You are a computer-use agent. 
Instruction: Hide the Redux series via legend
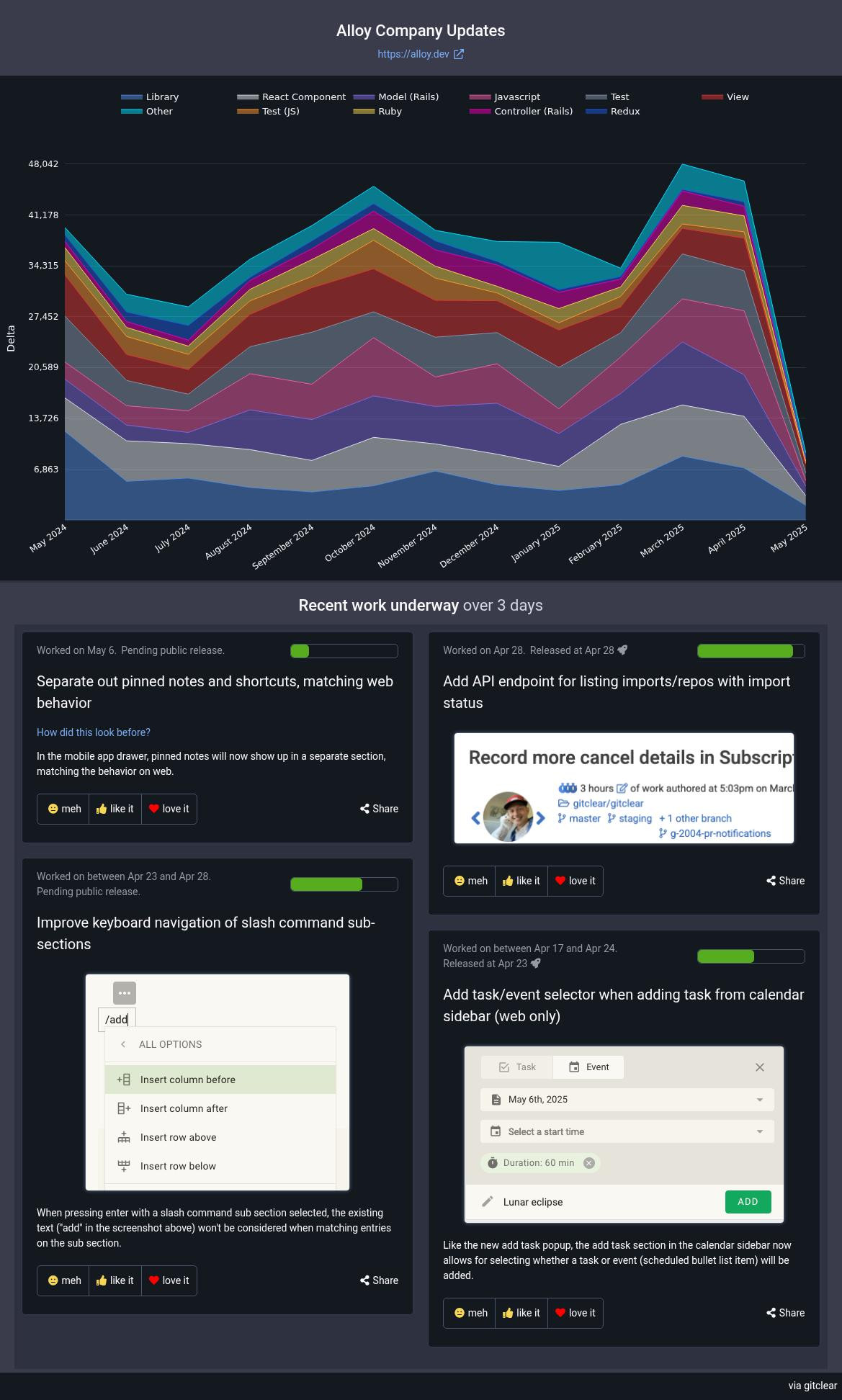[x=613, y=112]
